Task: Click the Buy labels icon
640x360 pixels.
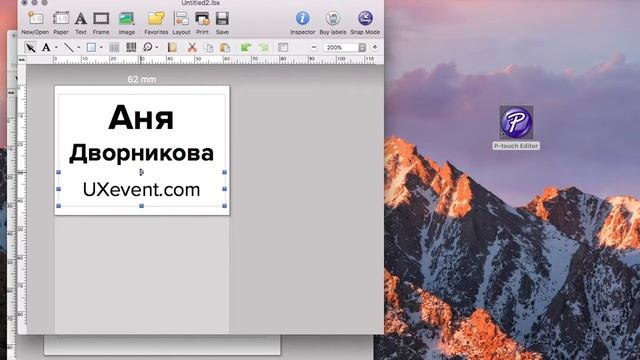Action: [x=333, y=18]
